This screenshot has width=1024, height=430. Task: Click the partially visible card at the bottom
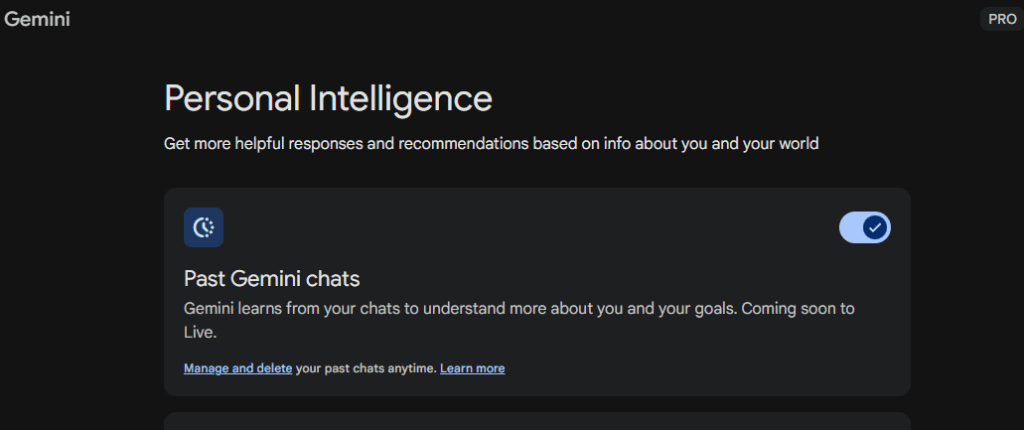pos(537,421)
